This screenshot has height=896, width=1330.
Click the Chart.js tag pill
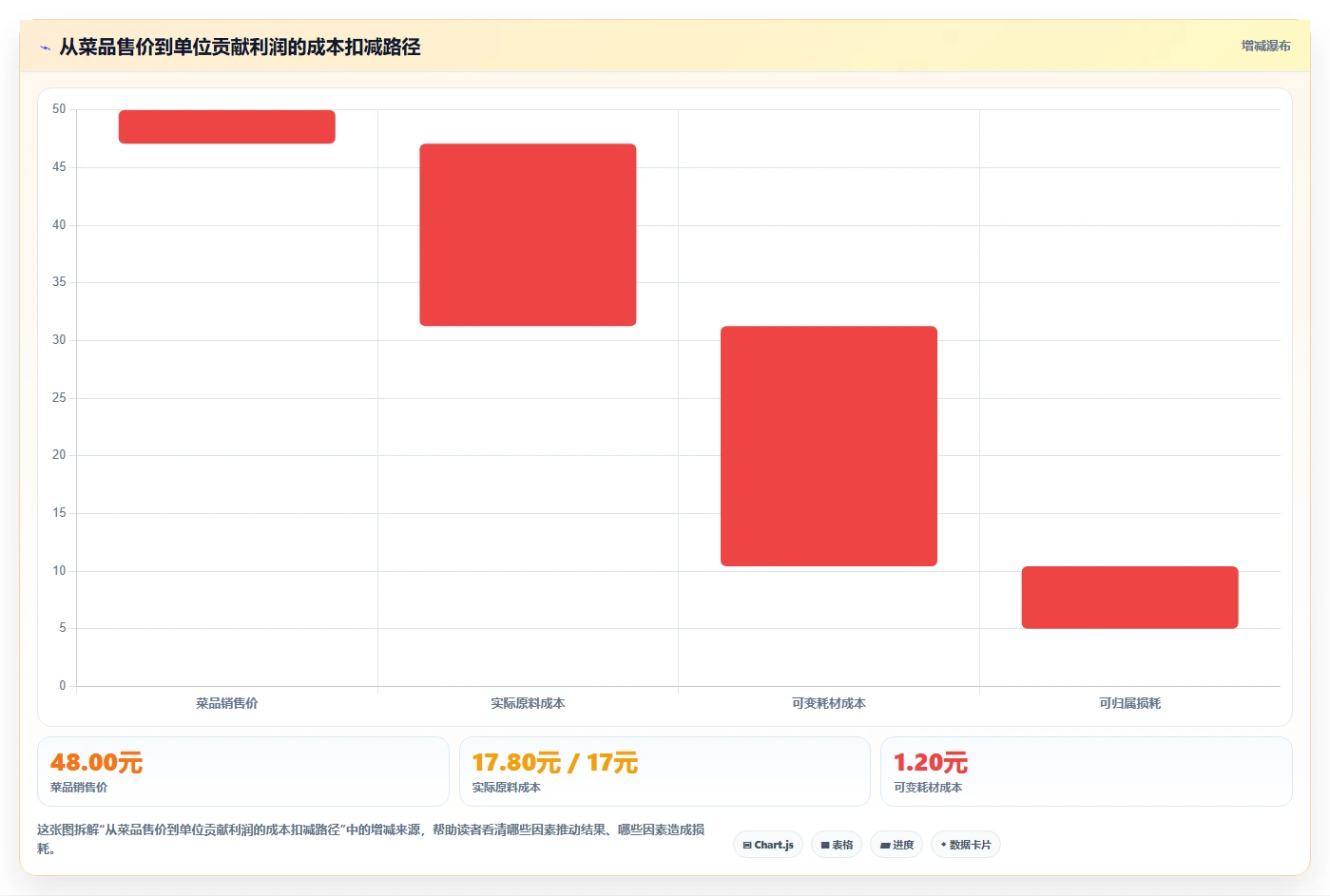tap(768, 845)
